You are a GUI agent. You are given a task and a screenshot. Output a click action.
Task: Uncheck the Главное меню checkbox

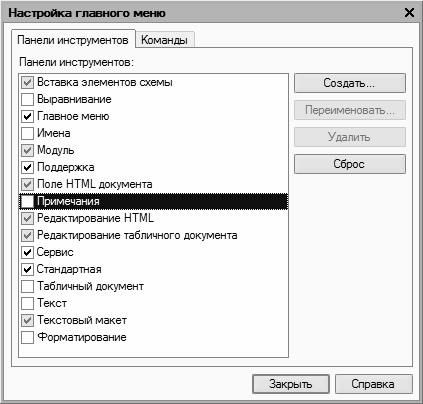pos(27,116)
